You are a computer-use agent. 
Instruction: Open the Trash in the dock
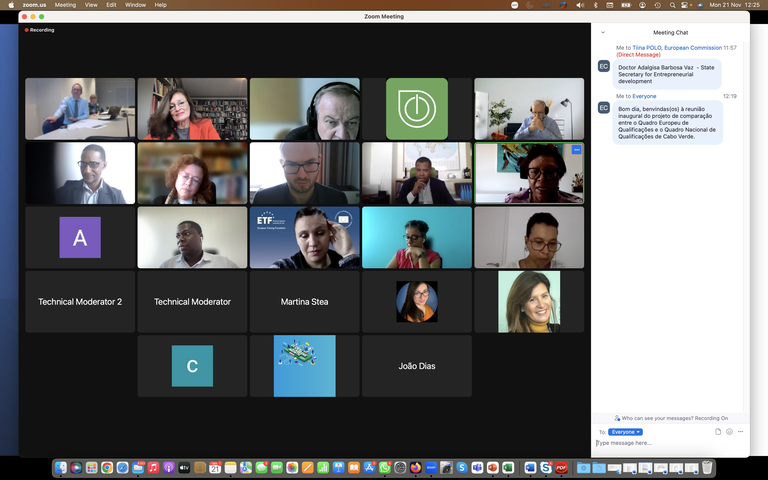[x=707, y=467]
